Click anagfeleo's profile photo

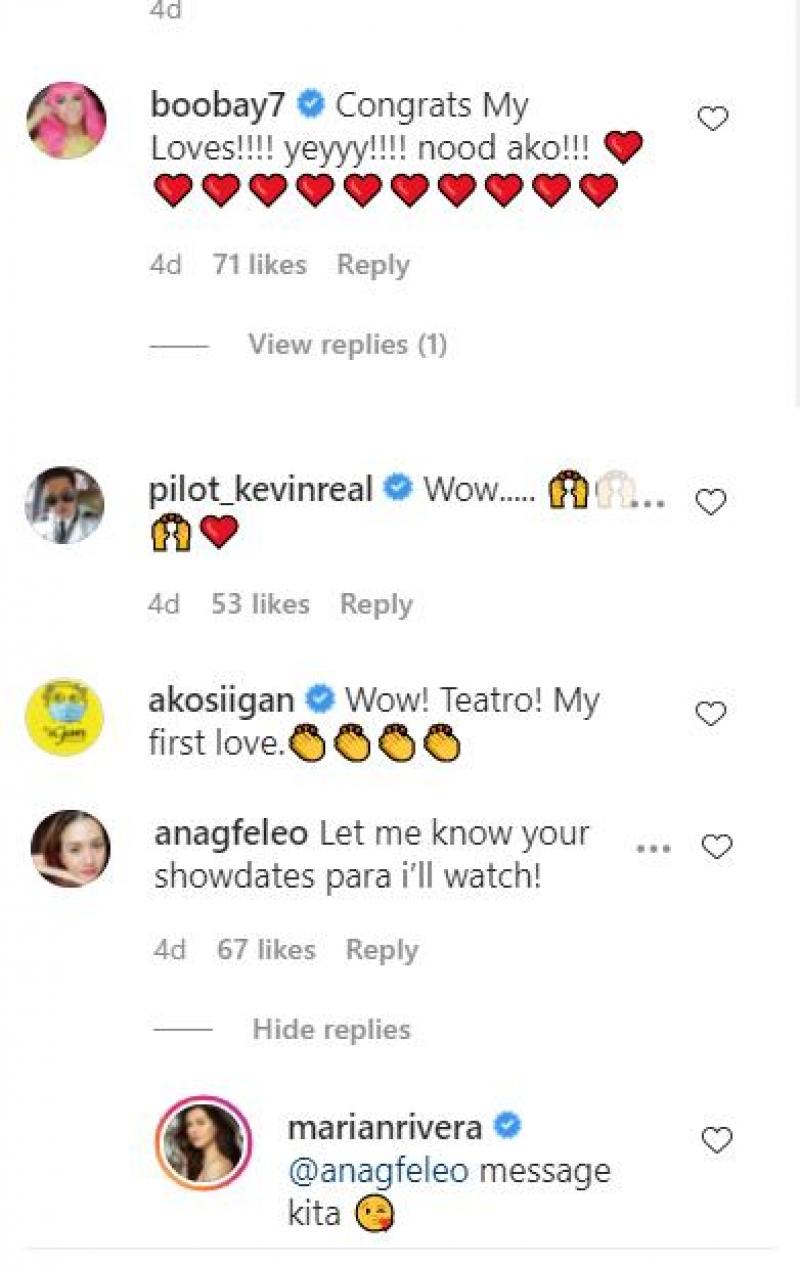pos(70,848)
